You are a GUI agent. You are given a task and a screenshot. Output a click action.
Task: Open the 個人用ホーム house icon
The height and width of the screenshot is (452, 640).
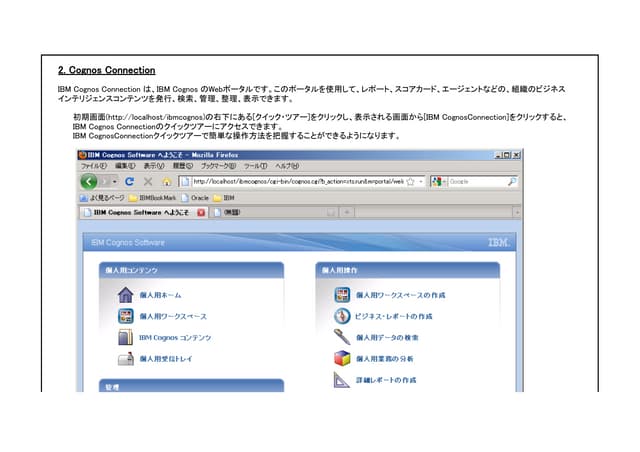coord(126,295)
